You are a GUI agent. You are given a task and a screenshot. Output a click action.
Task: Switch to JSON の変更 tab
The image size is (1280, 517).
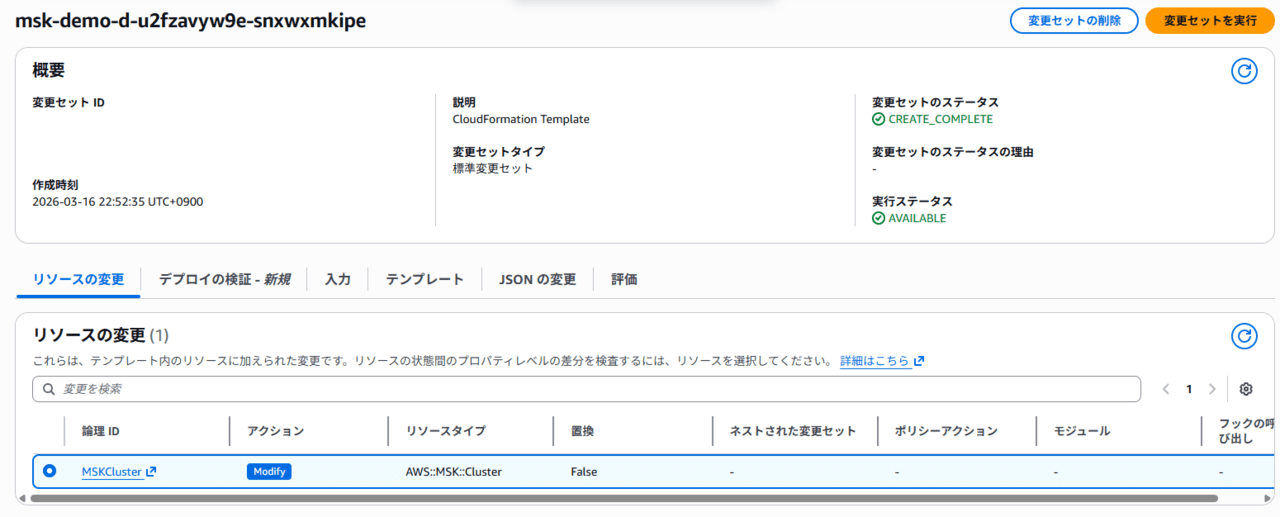pos(538,279)
